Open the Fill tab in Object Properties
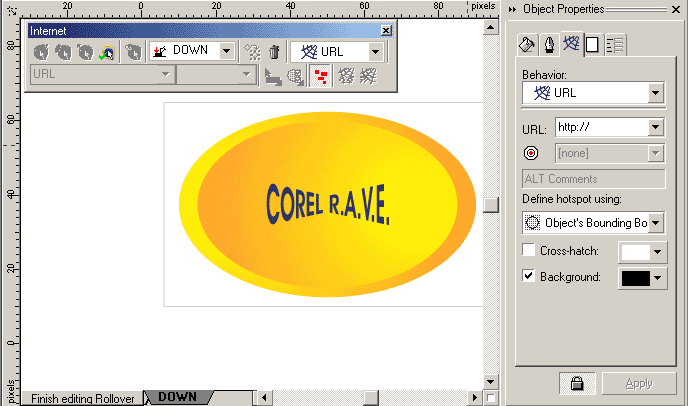689x406 pixels. coord(527,44)
